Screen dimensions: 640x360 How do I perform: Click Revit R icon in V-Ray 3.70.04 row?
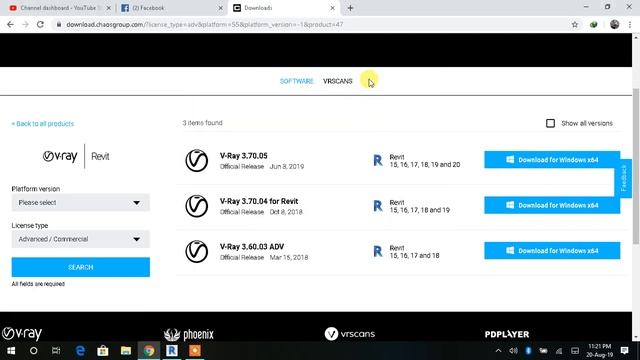(378, 206)
